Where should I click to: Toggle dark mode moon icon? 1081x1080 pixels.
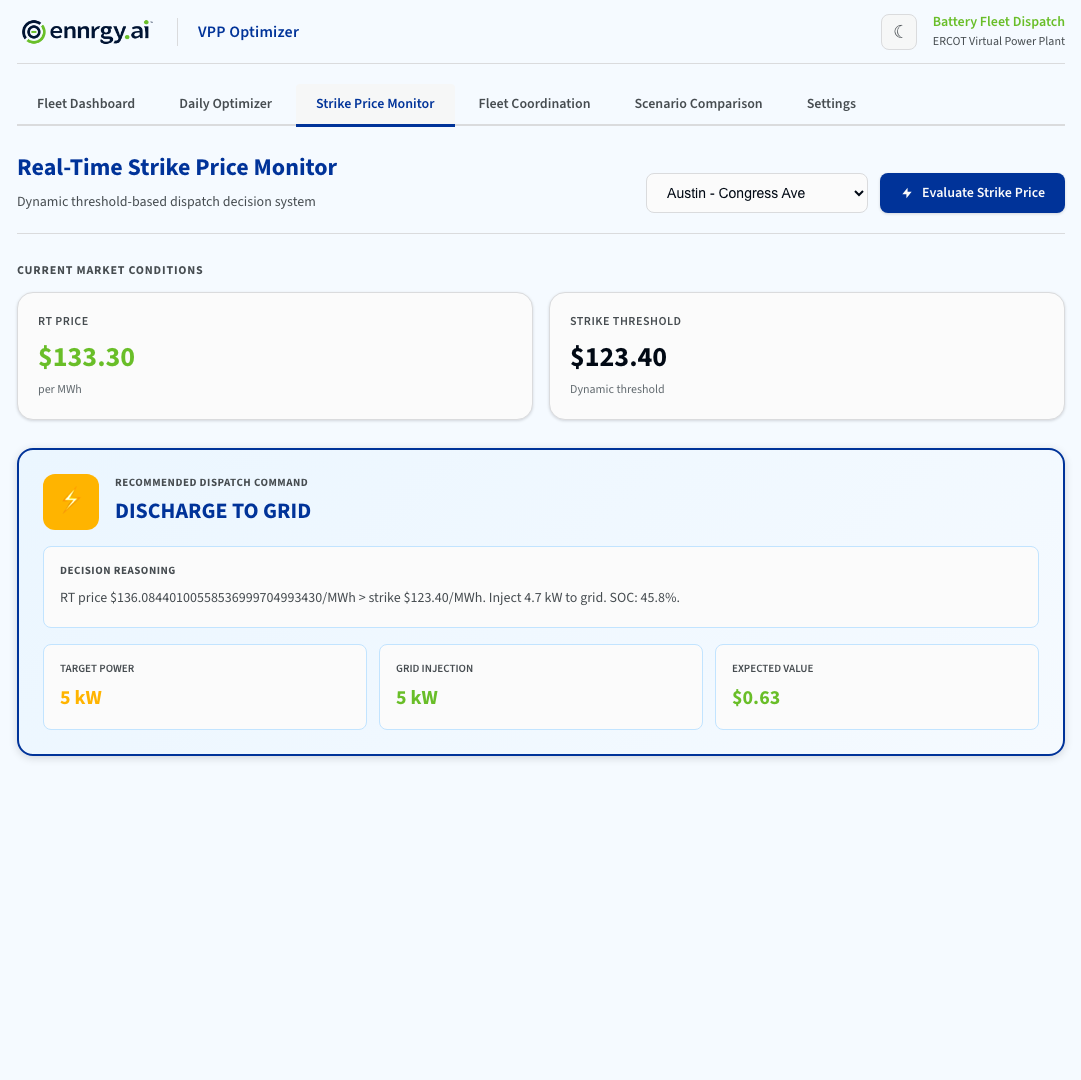898,32
